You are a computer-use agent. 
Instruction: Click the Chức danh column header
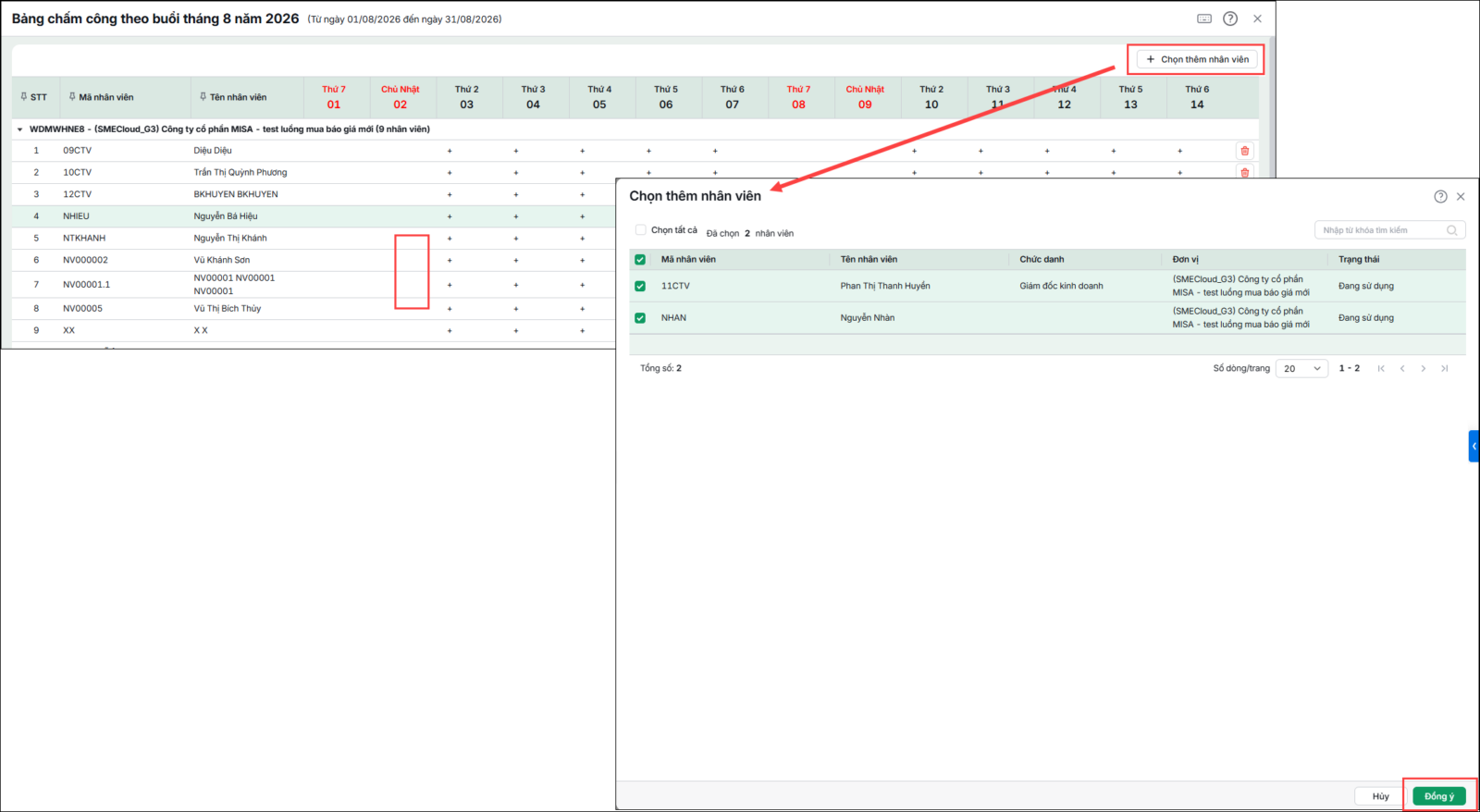coord(1042,260)
